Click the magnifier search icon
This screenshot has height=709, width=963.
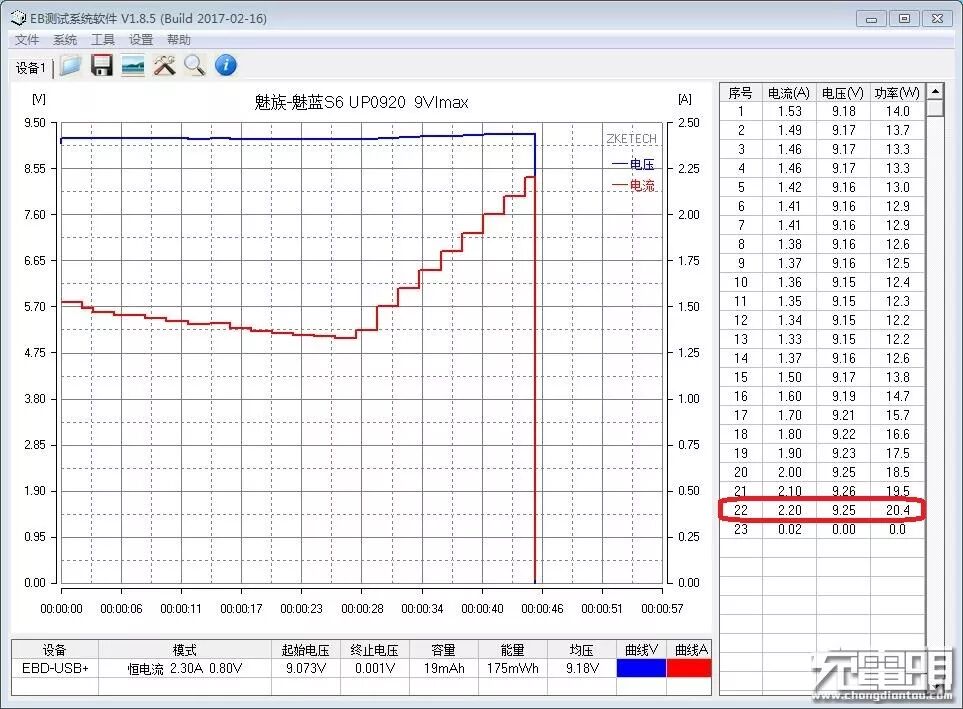click(x=195, y=65)
